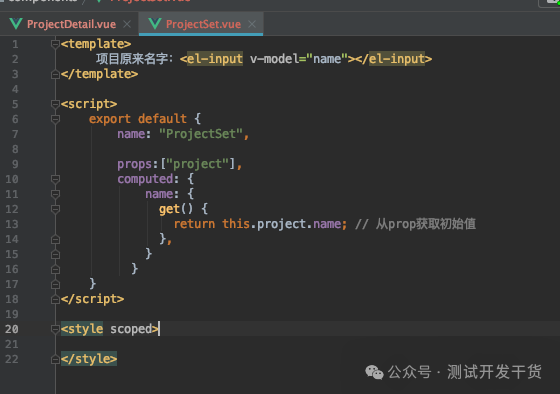This screenshot has width=560, height=394.
Task: Click the closing script tag fold marker
Action: click(x=55, y=299)
